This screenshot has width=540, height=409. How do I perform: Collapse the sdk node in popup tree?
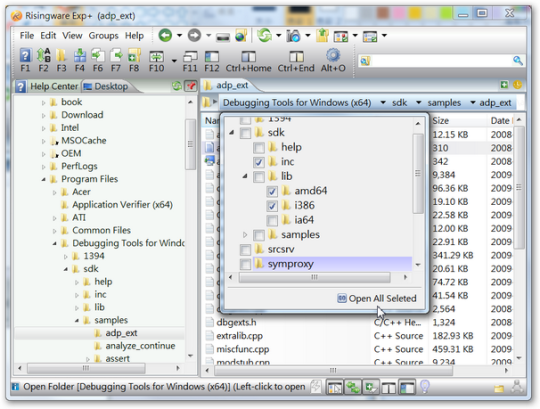click(x=232, y=132)
